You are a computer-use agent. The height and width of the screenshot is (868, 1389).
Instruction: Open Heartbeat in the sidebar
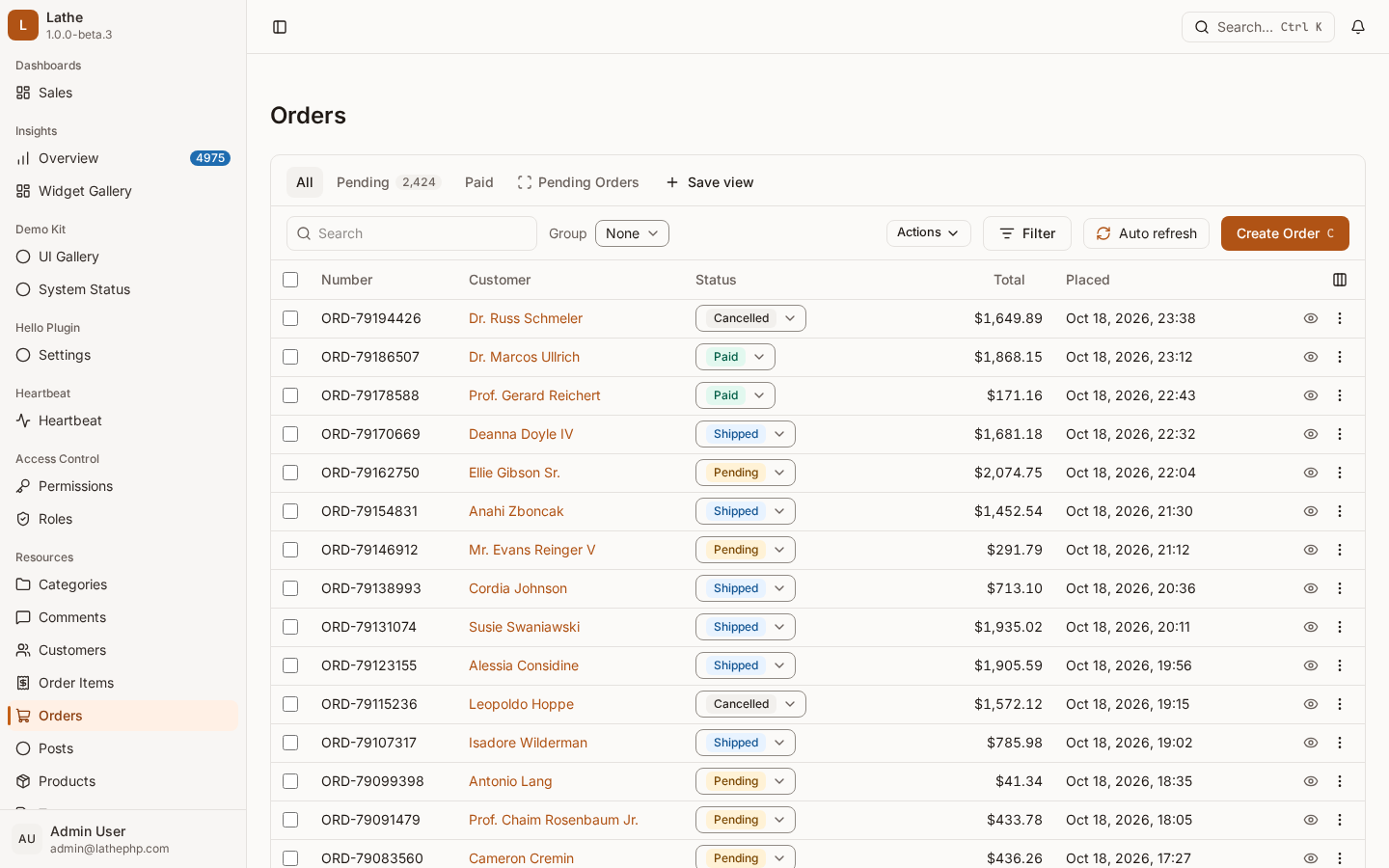pyautogui.click(x=123, y=420)
